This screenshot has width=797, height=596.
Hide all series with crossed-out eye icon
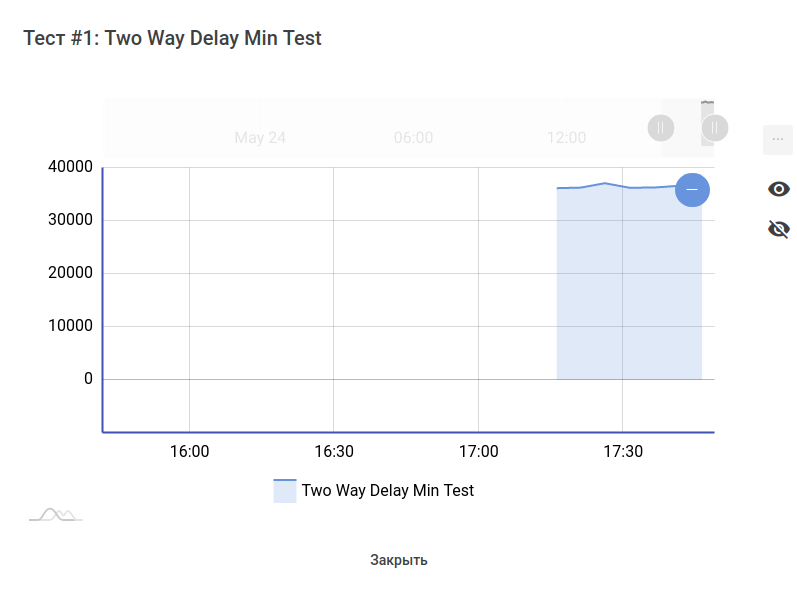tap(778, 229)
